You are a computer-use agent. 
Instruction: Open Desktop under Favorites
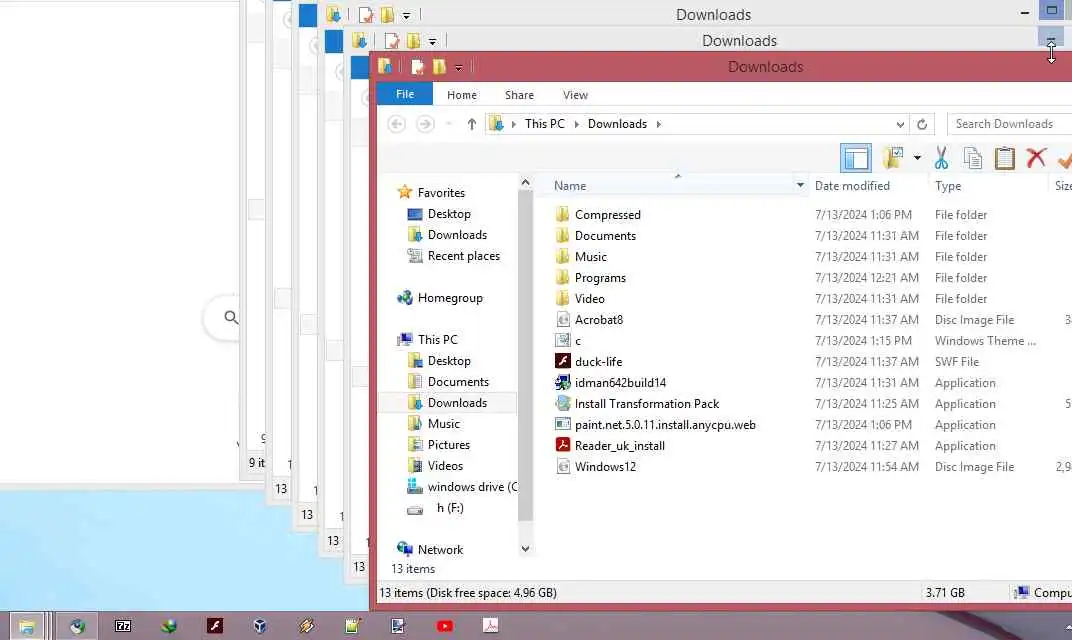point(448,214)
